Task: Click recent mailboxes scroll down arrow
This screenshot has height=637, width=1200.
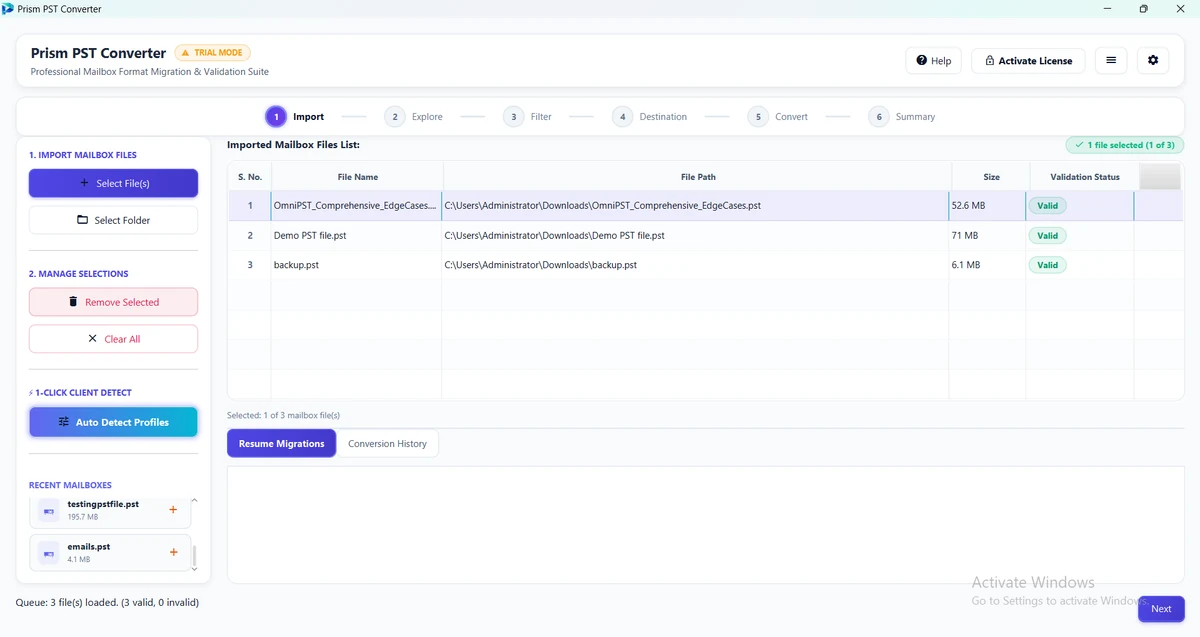Action: click(x=195, y=570)
